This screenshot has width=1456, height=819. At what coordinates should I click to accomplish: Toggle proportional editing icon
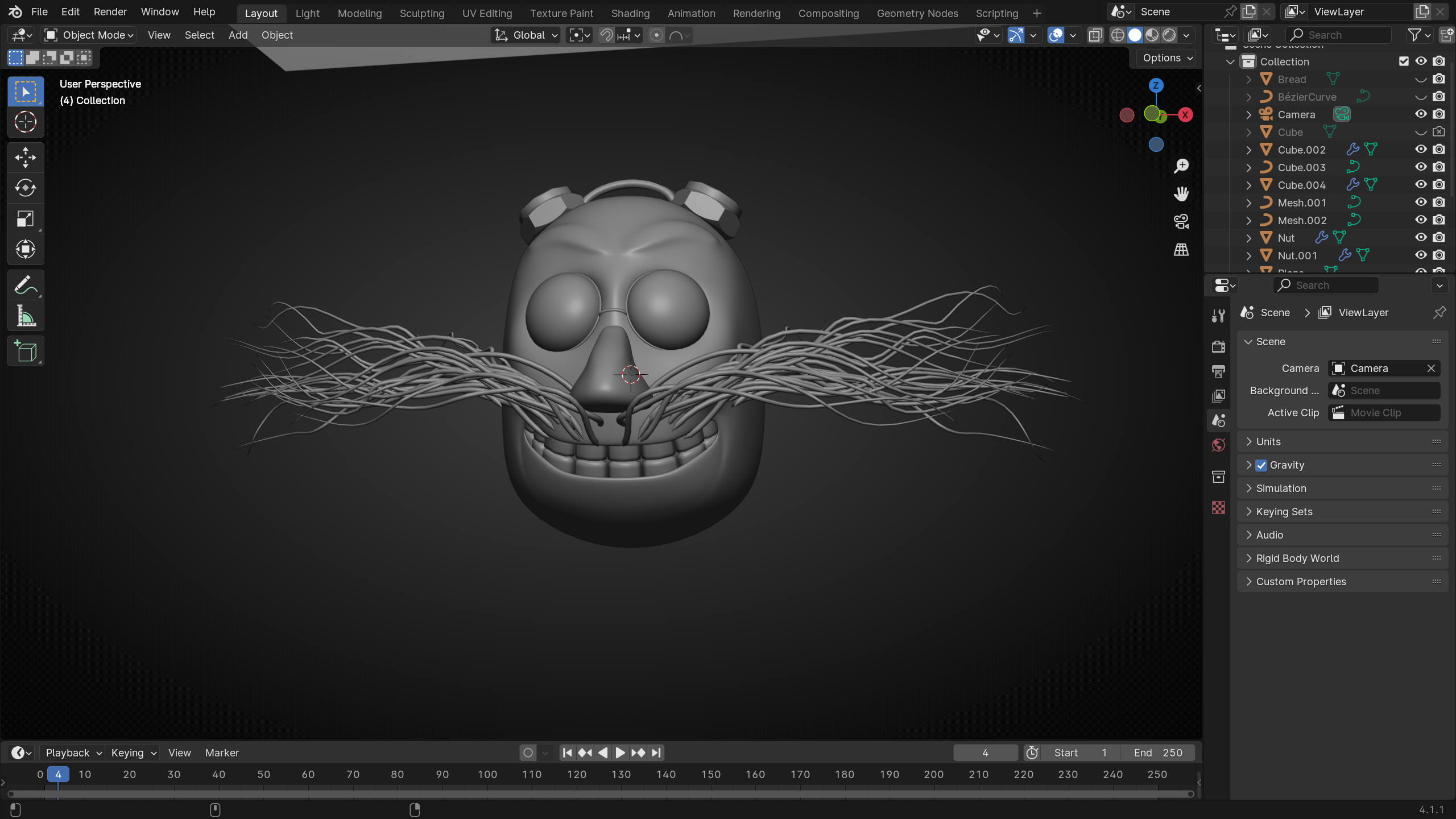pos(656,35)
